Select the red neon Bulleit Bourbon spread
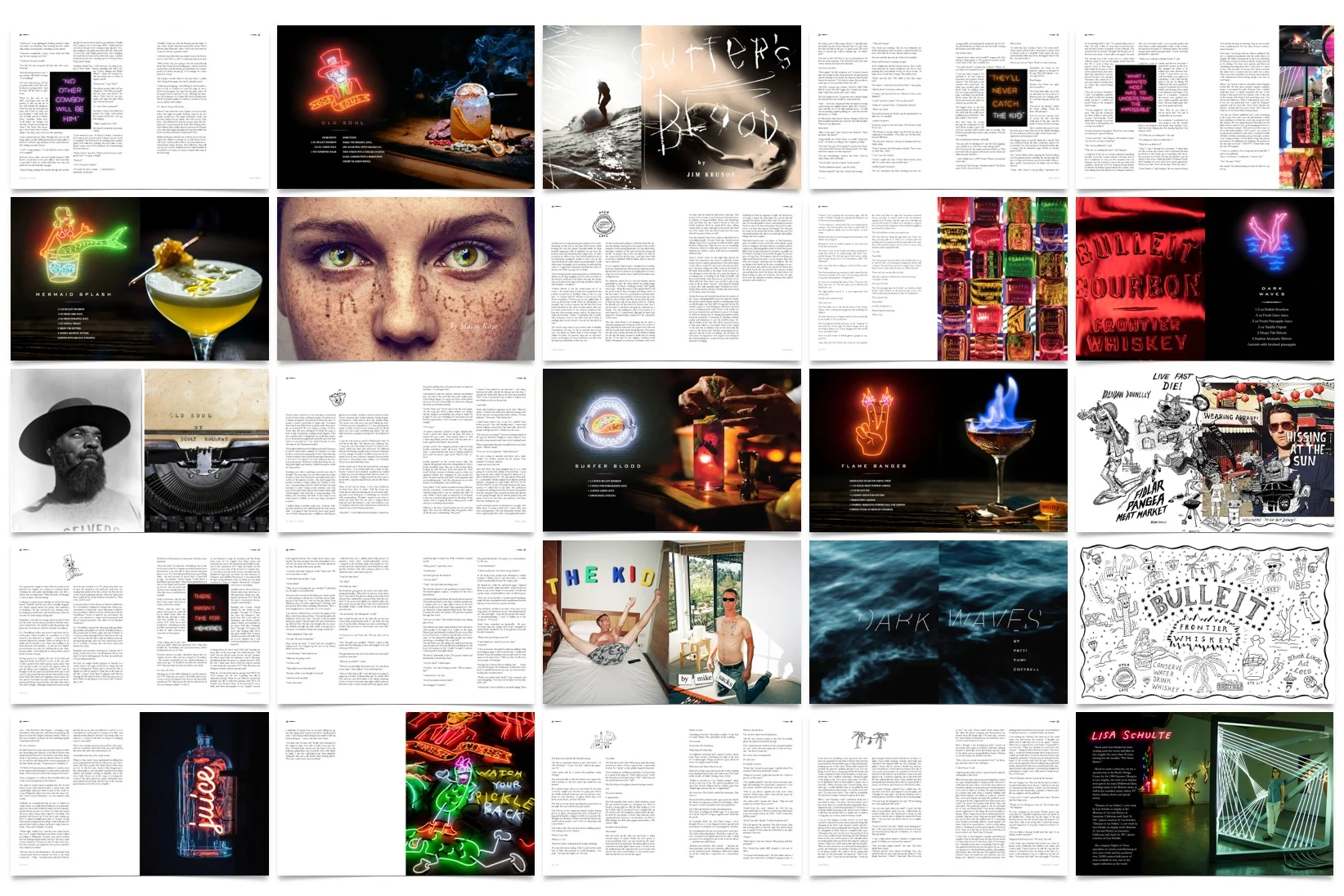Screen dimensions: 1344x896 pos(1205,279)
